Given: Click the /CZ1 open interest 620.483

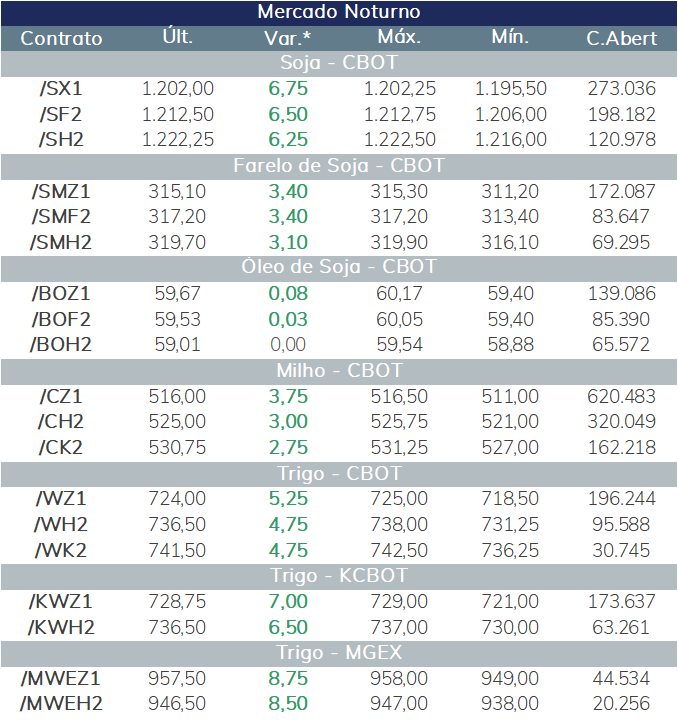Looking at the screenshot, I should point(622,396).
